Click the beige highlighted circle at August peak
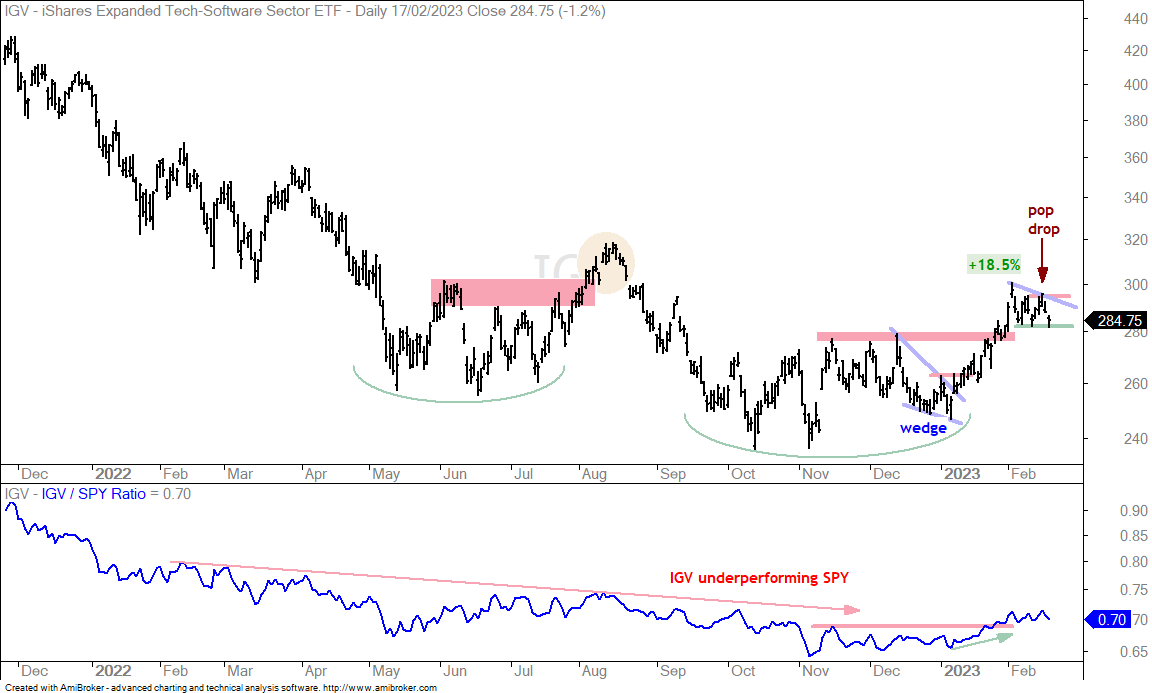The height and width of the screenshot is (693, 1152). point(606,262)
